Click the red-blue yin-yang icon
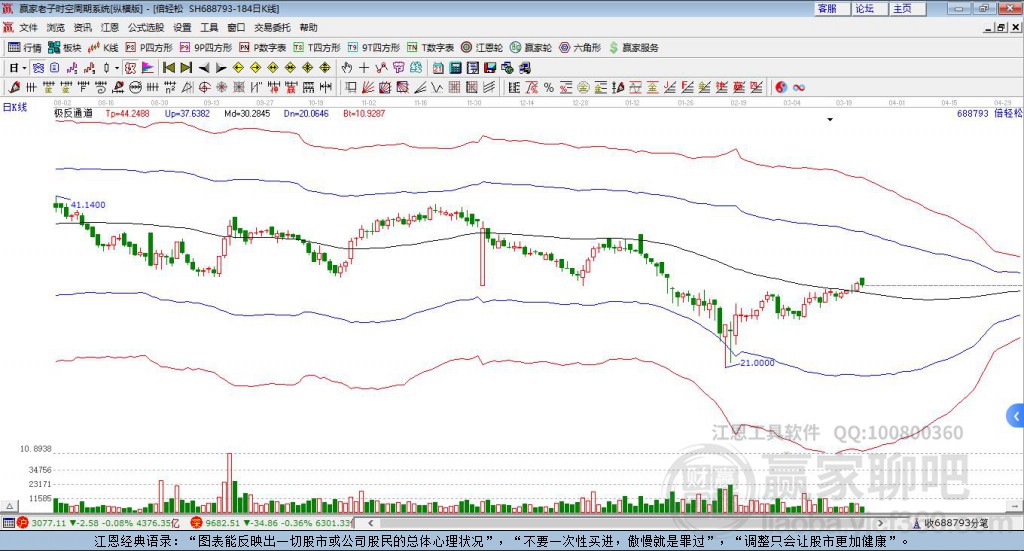 point(781,87)
